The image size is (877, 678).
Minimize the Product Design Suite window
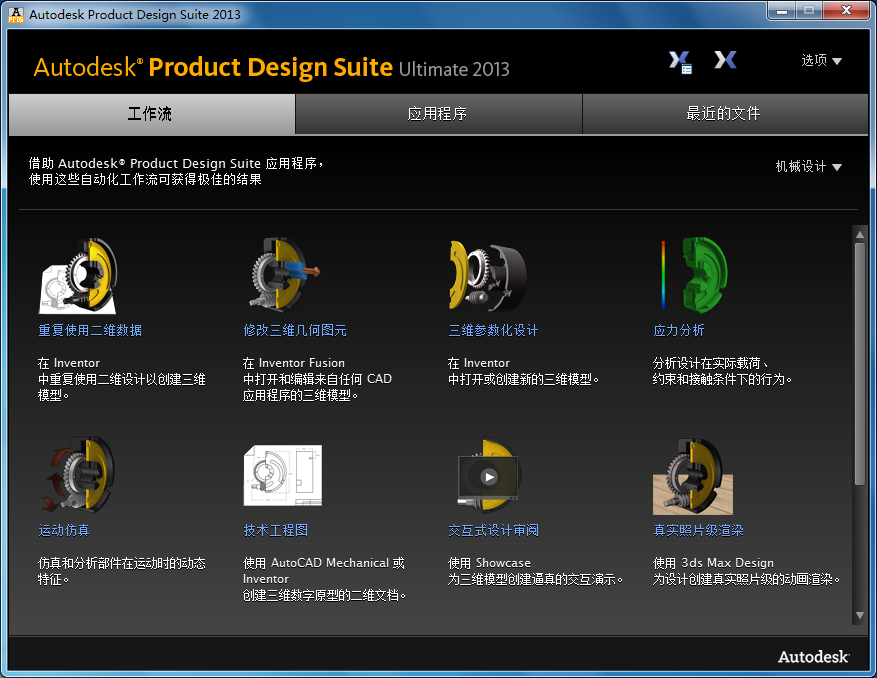pos(782,11)
